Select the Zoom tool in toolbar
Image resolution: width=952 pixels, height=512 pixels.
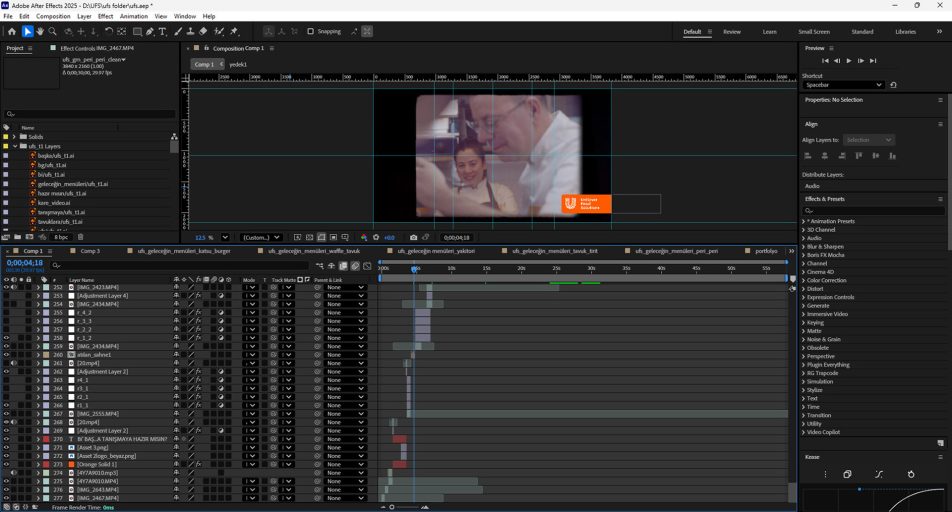click(x=53, y=32)
